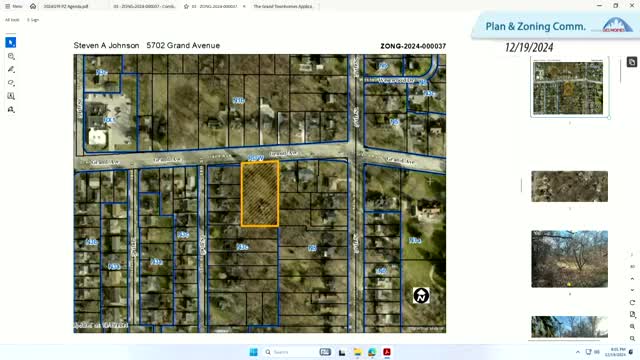
Task: Switch to the ZONG-2024-000037 Conditions tab
Action: coord(144,7)
